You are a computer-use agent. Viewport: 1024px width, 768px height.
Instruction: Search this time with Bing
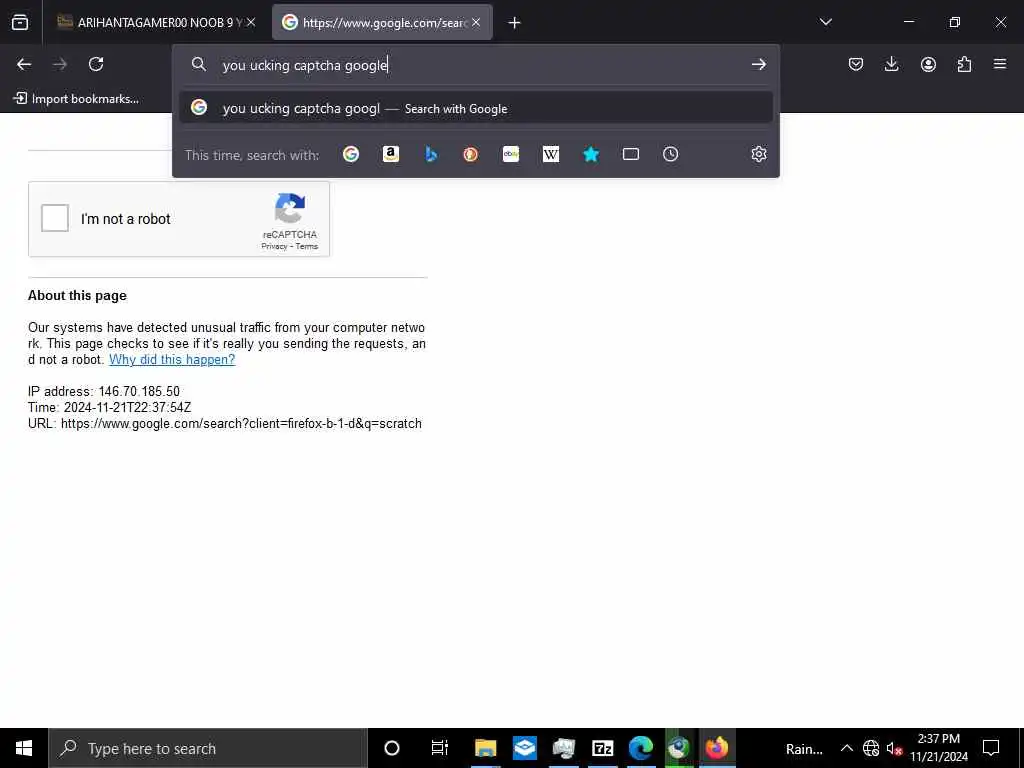click(431, 154)
